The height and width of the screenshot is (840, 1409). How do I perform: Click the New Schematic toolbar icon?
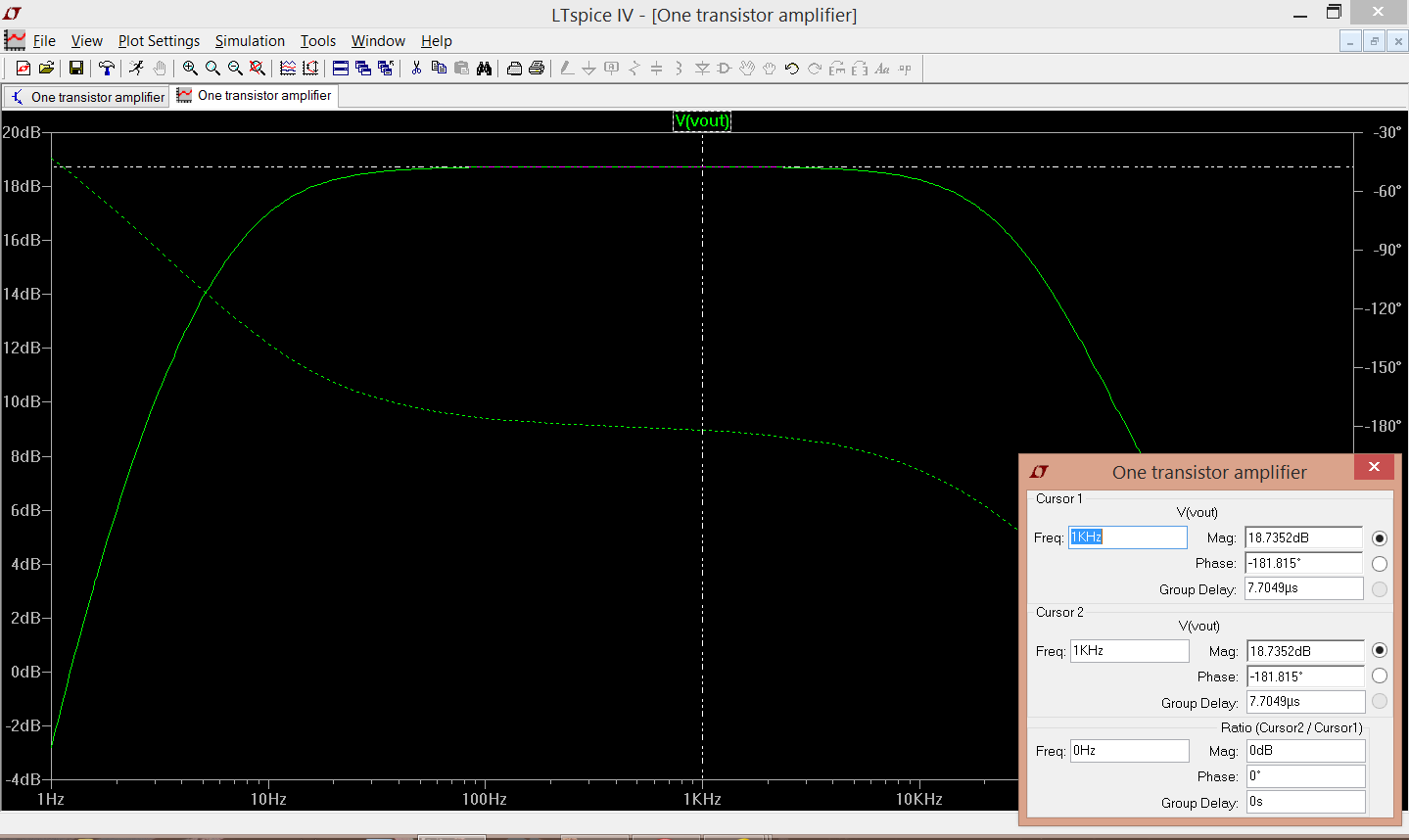tap(23, 68)
